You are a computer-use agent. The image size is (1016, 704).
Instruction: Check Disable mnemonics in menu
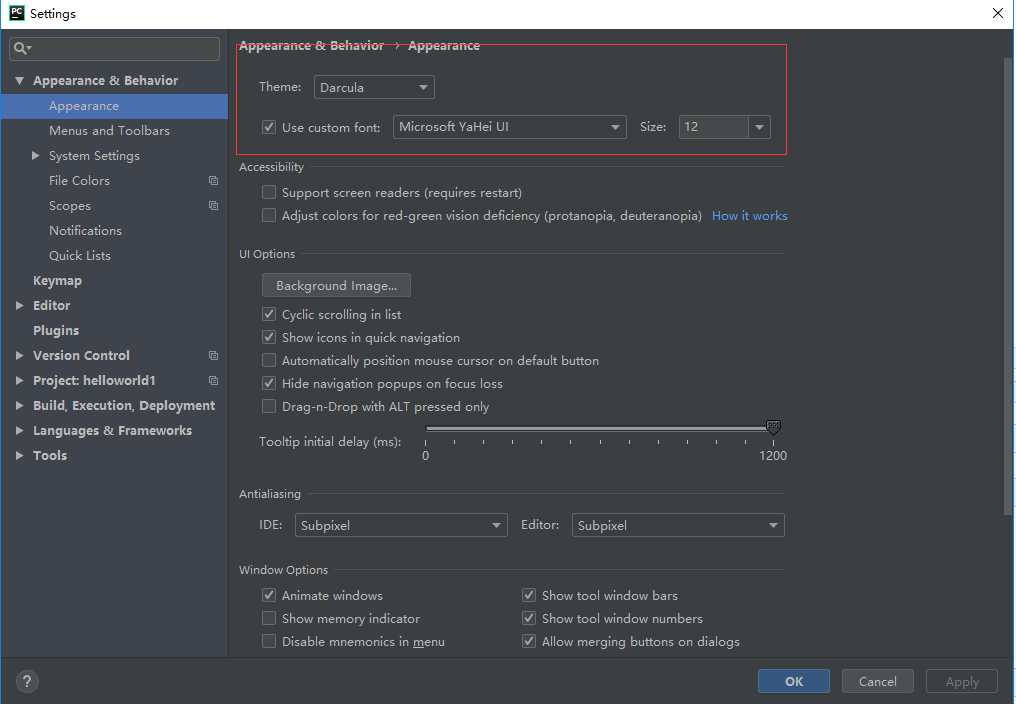click(269, 641)
